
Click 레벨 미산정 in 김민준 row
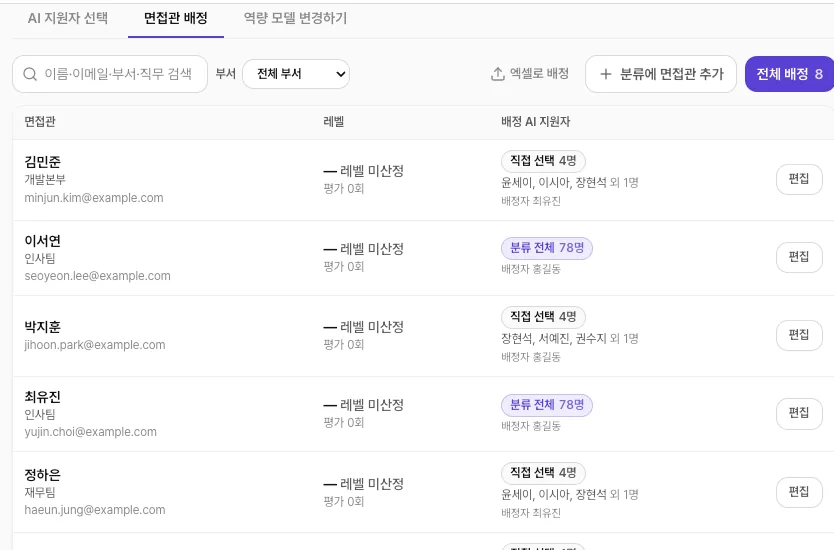372,171
